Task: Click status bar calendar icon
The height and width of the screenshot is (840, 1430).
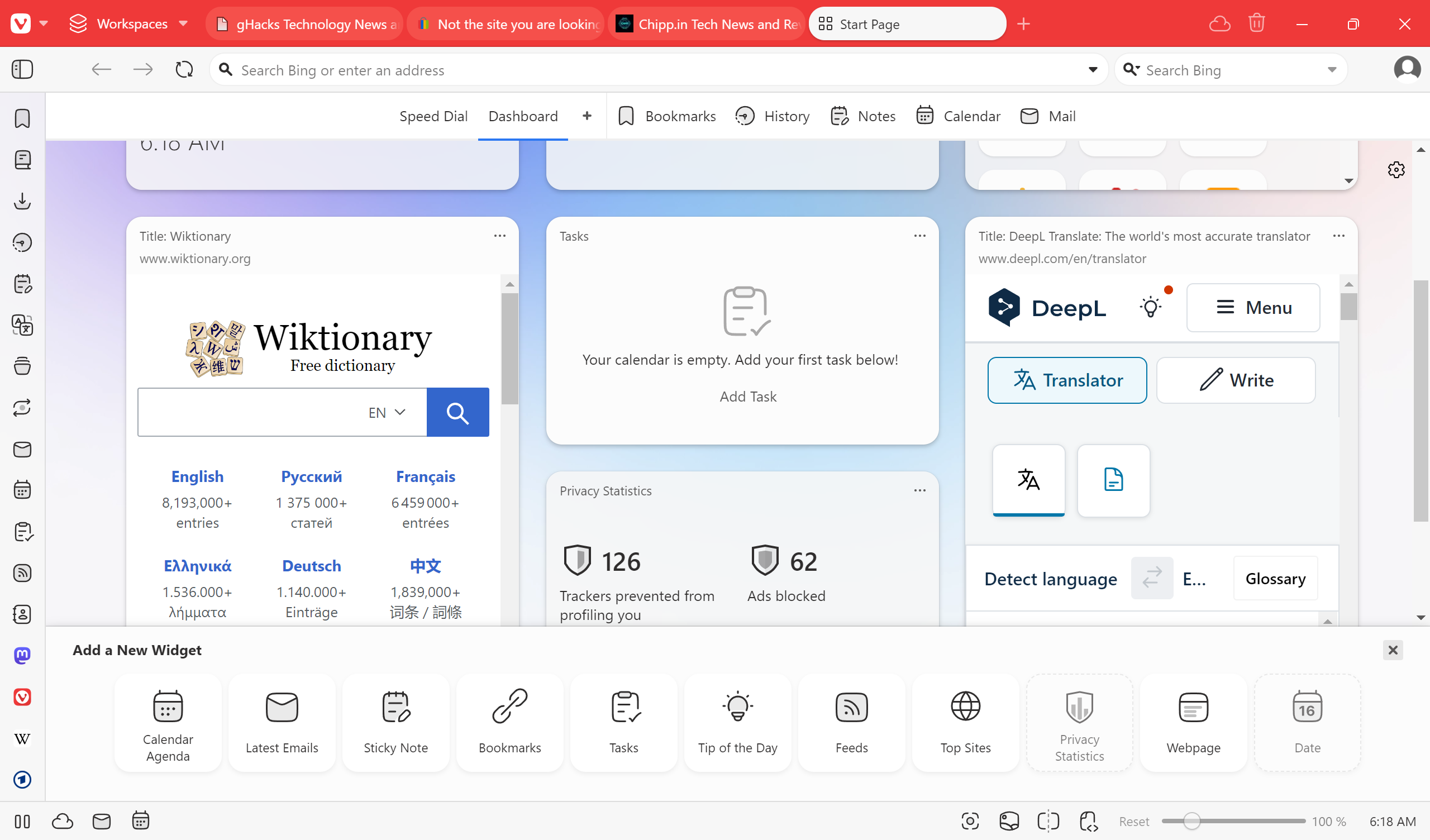Action: (140, 820)
